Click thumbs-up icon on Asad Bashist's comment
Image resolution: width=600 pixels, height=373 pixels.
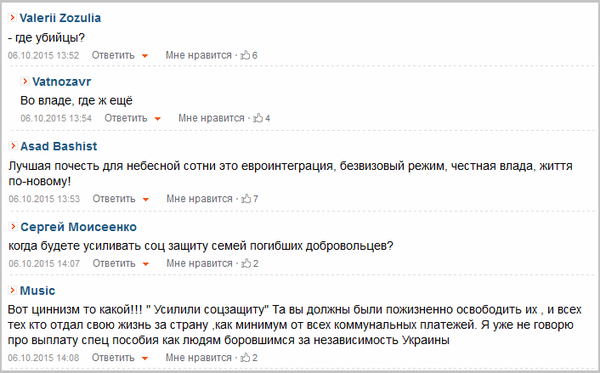246,199
